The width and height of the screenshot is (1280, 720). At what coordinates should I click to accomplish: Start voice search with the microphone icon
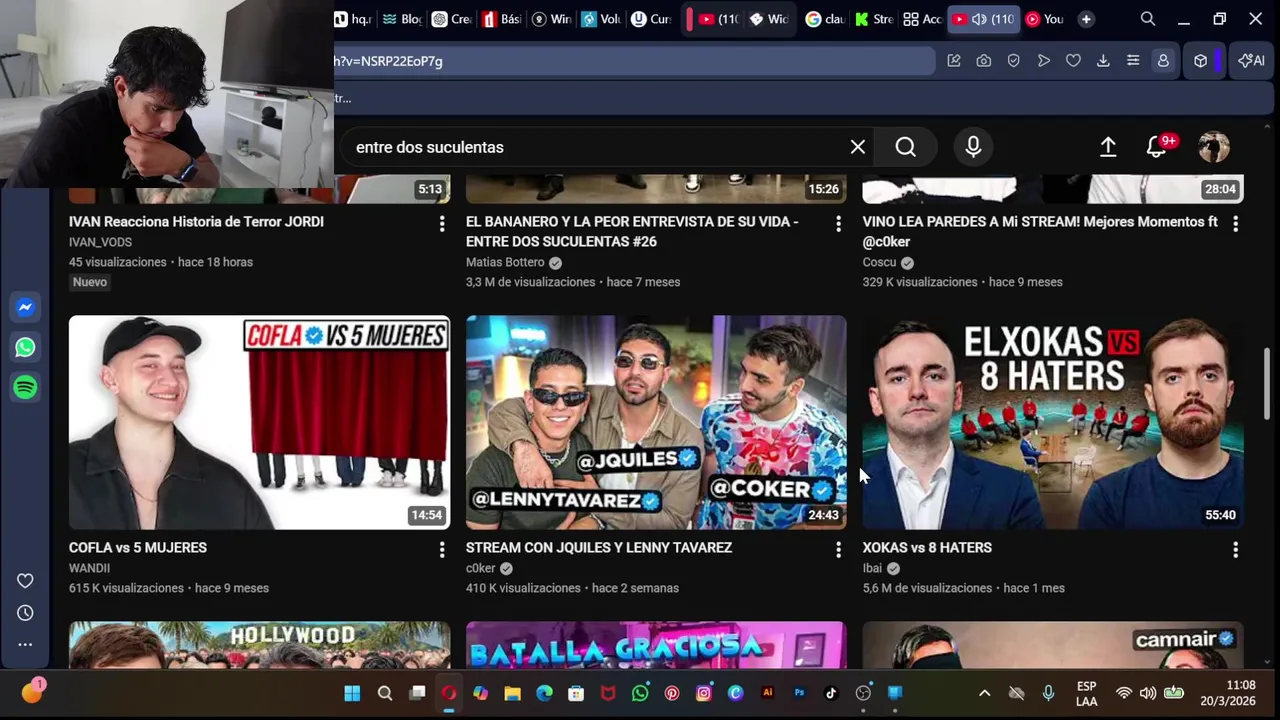pos(973,147)
